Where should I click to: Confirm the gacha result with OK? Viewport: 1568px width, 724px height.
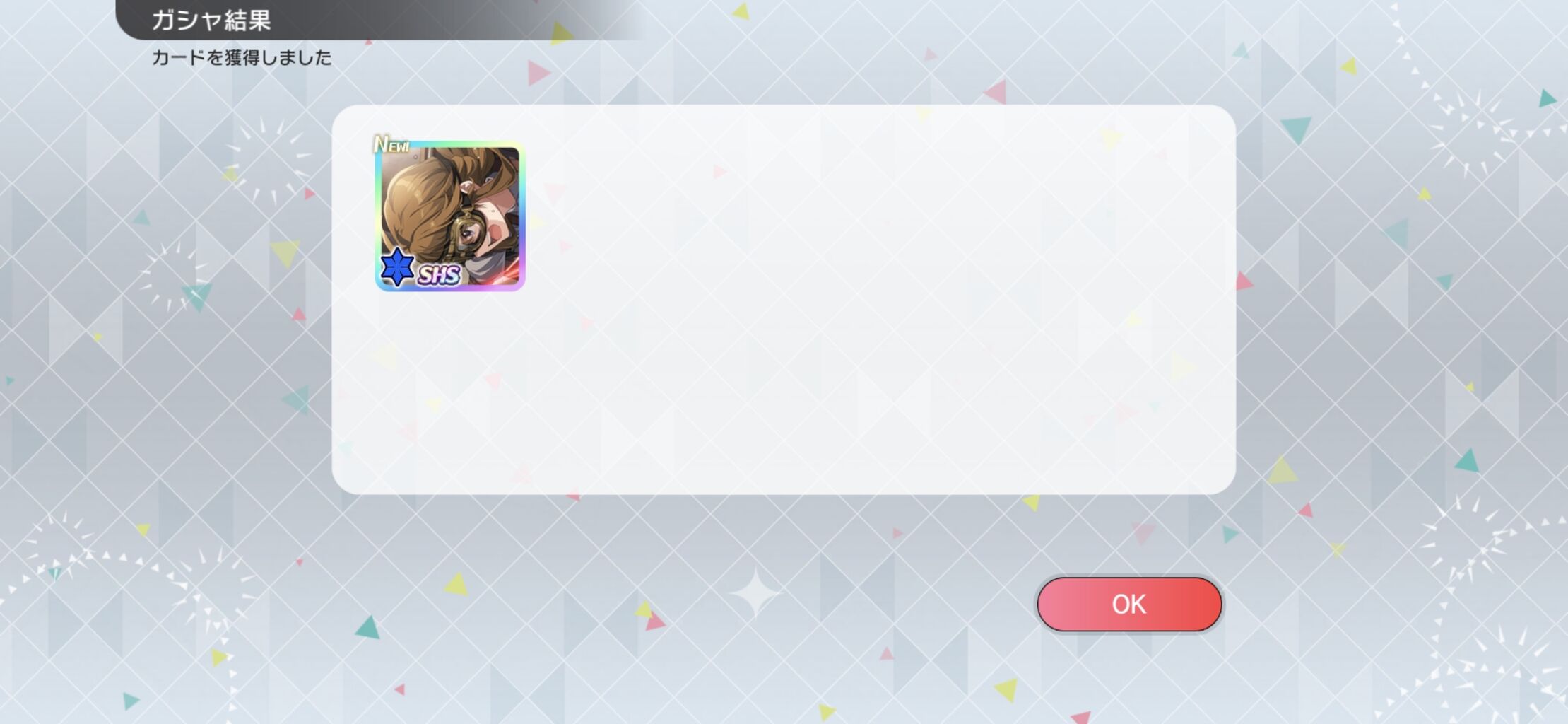(1128, 604)
